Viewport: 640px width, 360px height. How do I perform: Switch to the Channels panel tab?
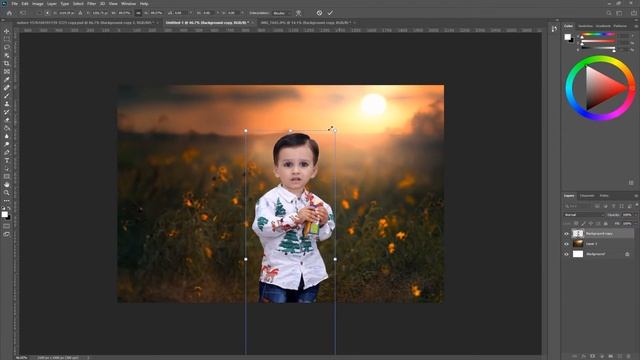pos(587,196)
